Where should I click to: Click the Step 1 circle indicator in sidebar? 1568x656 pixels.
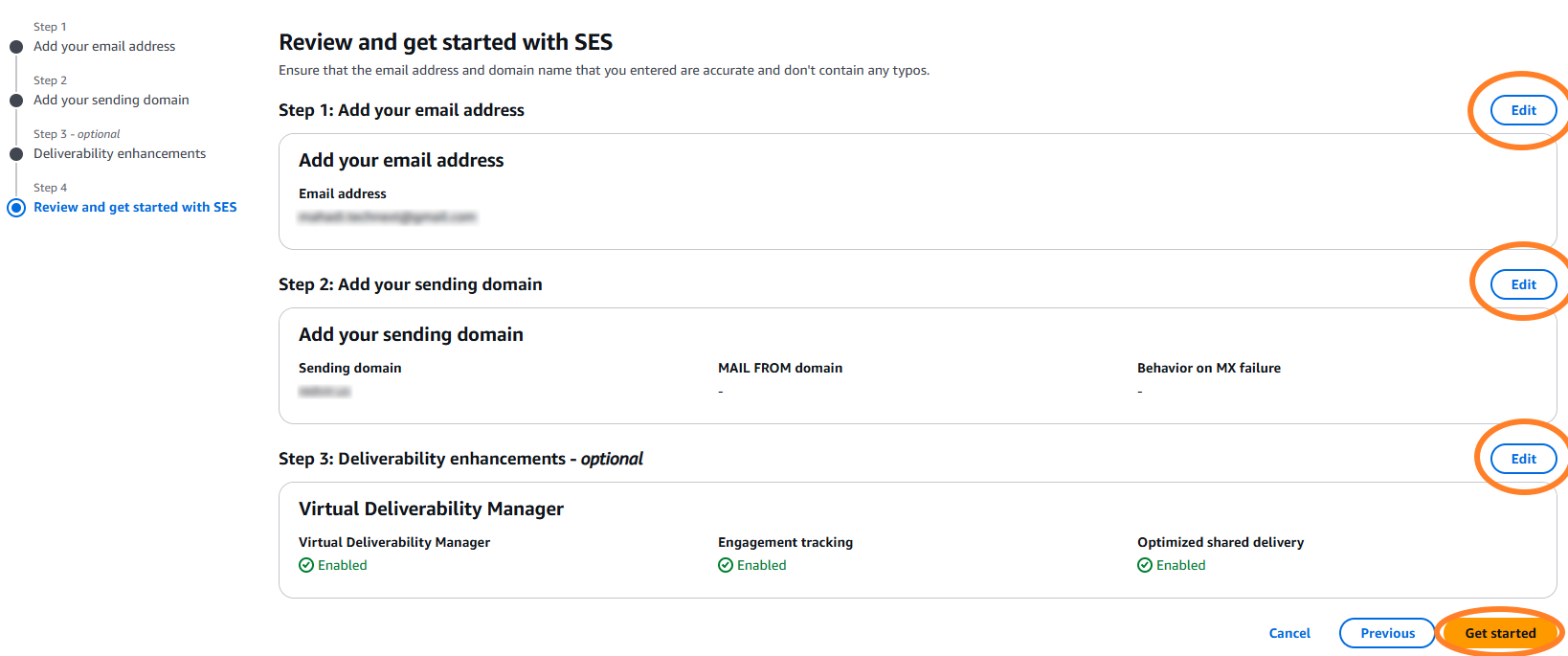coord(16,47)
